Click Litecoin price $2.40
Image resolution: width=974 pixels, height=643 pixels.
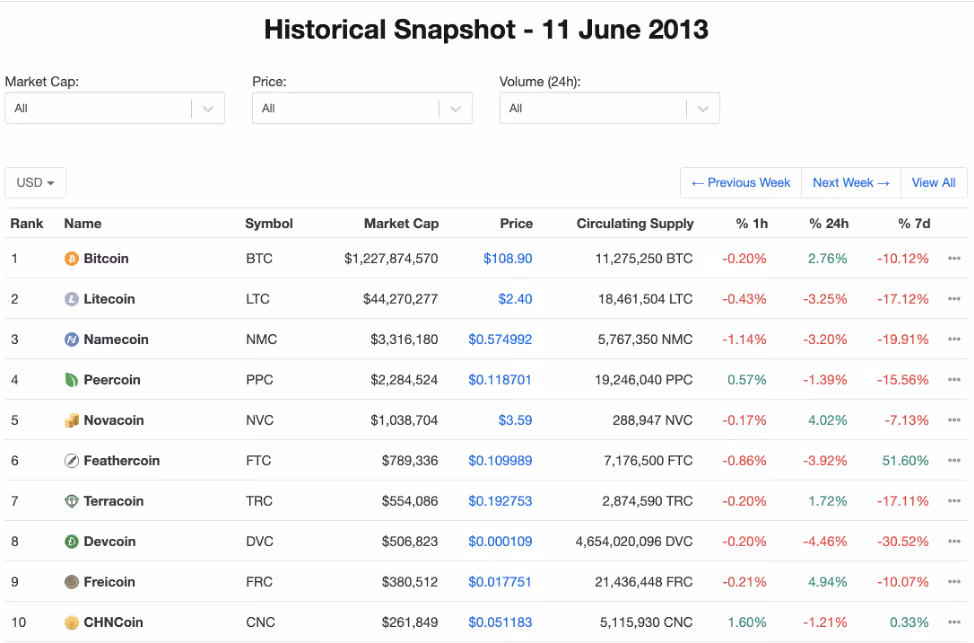coord(515,299)
